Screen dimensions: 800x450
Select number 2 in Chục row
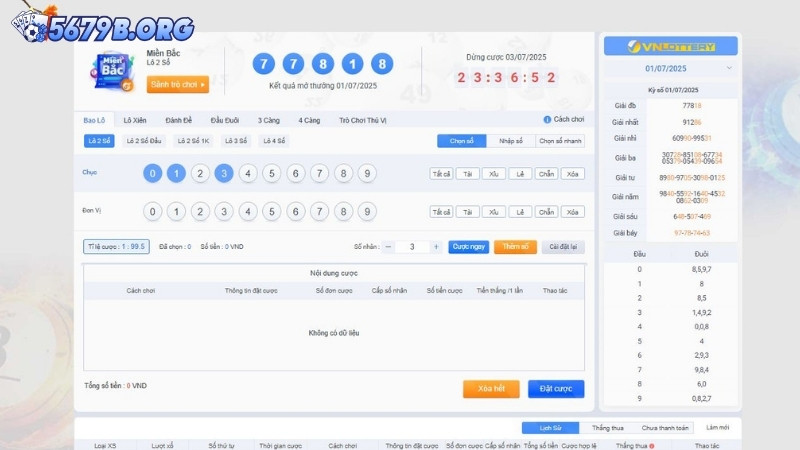pos(200,173)
